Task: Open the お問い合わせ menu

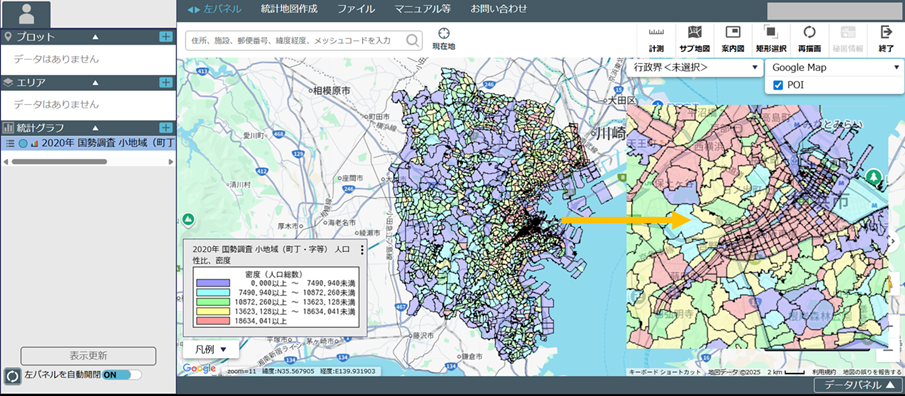Action: [x=499, y=9]
